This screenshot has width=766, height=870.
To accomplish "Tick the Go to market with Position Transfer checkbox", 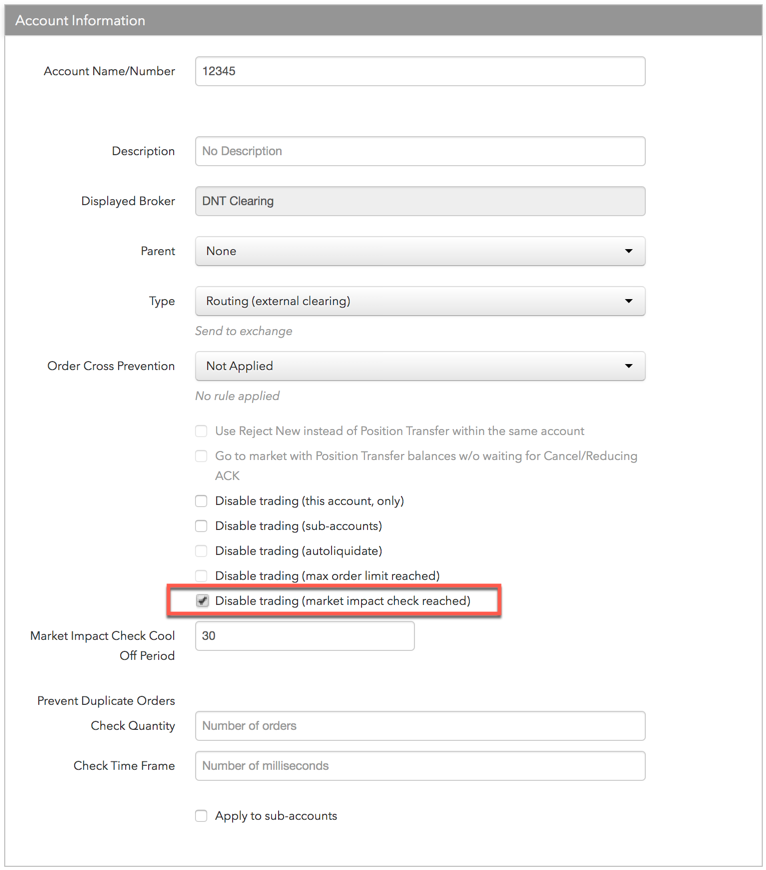I will pos(201,456).
